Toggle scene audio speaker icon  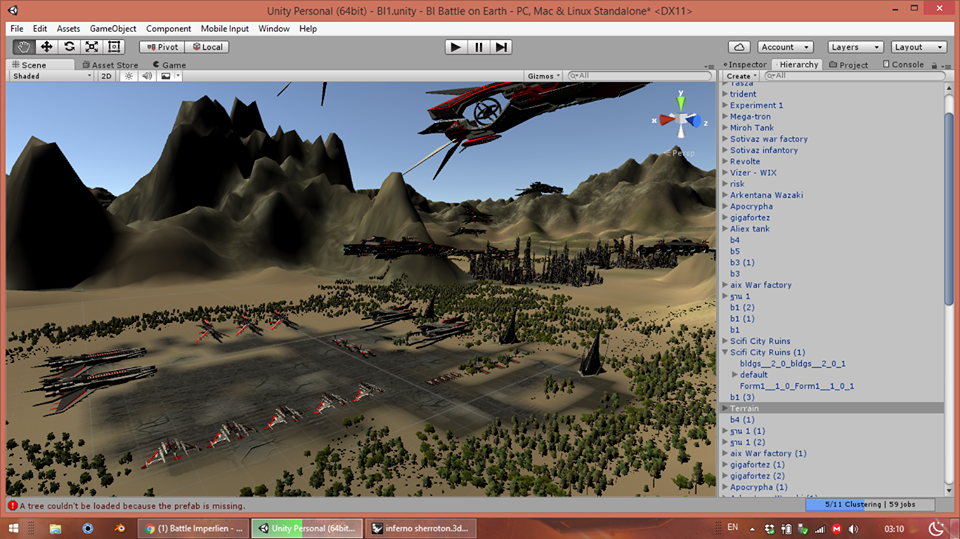pos(146,76)
